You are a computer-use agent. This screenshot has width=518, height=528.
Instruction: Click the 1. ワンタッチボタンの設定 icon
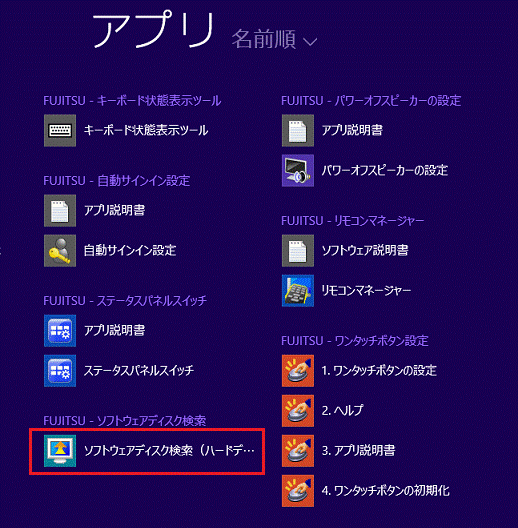(298, 371)
